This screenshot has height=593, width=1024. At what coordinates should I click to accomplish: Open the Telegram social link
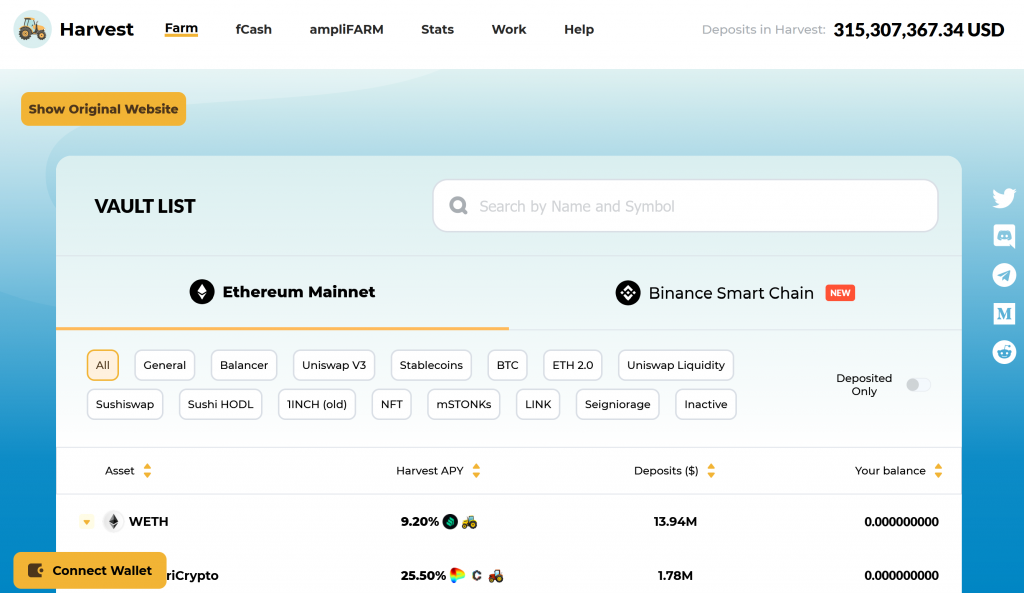click(1004, 275)
